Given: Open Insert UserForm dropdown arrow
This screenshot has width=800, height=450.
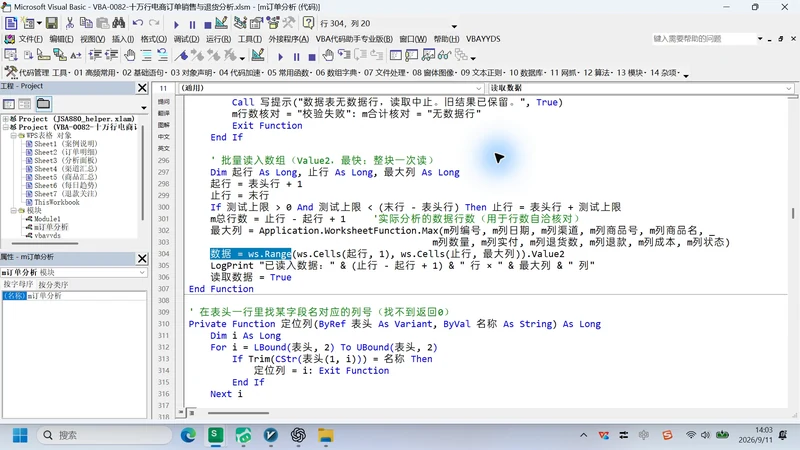Looking at the screenshot, I should coord(39,23).
